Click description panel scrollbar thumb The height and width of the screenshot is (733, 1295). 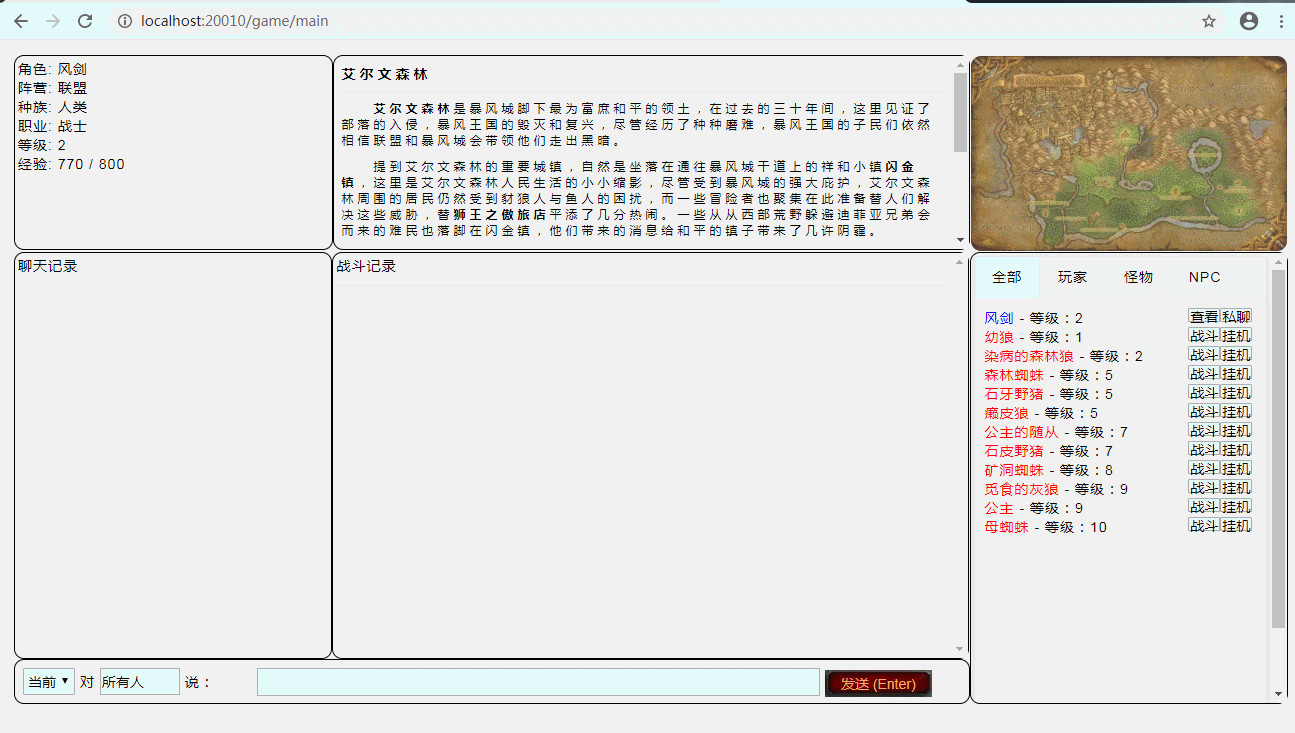(960, 111)
